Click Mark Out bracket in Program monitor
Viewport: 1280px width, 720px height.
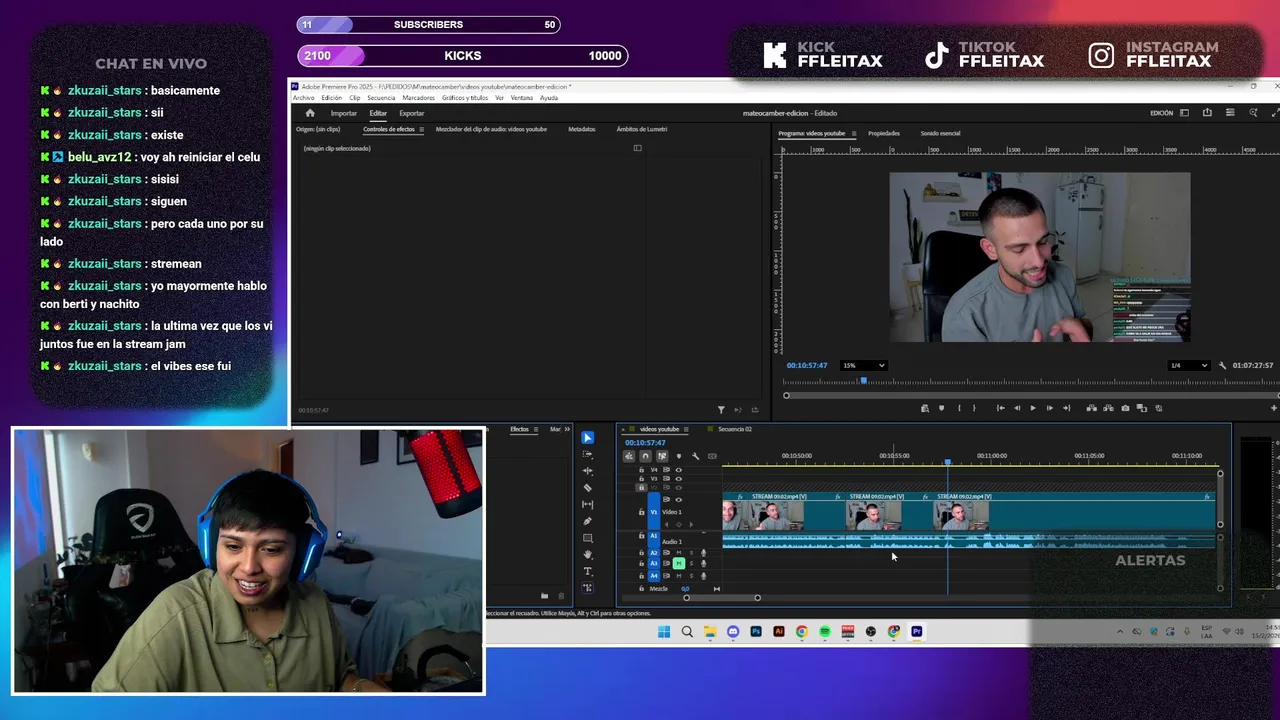point(974,408)
